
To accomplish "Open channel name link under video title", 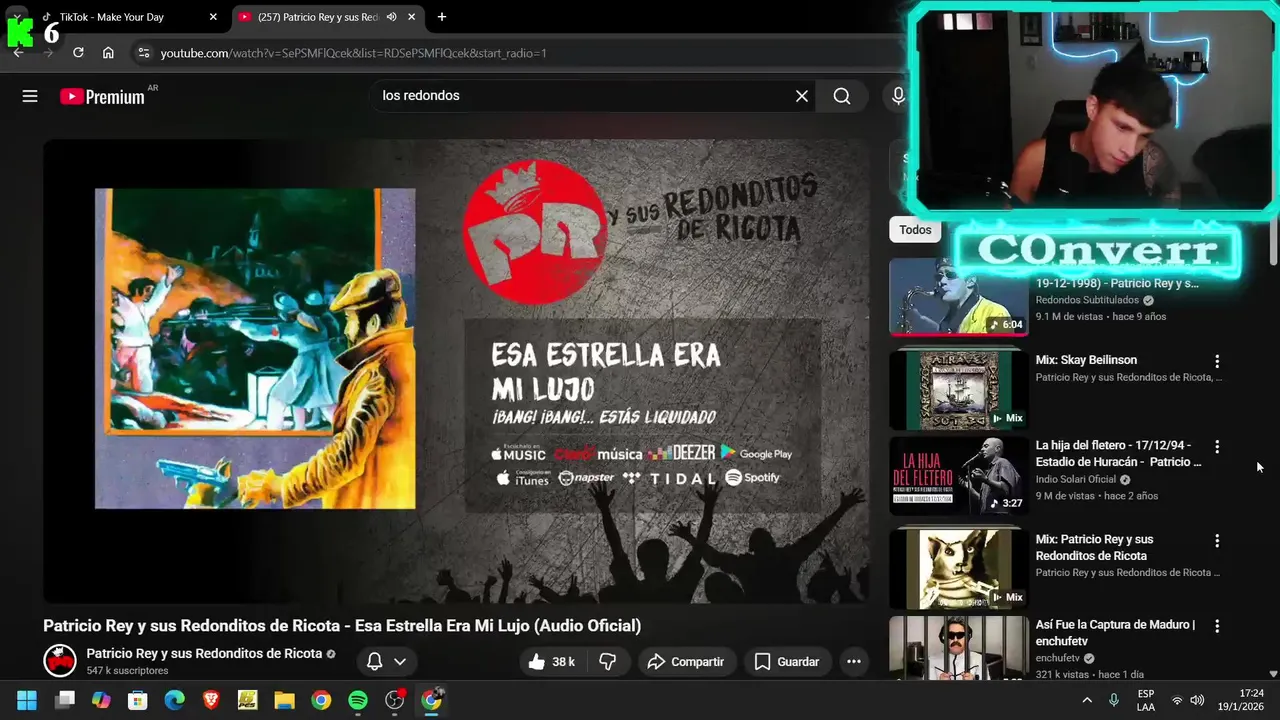I will [204, 653].
